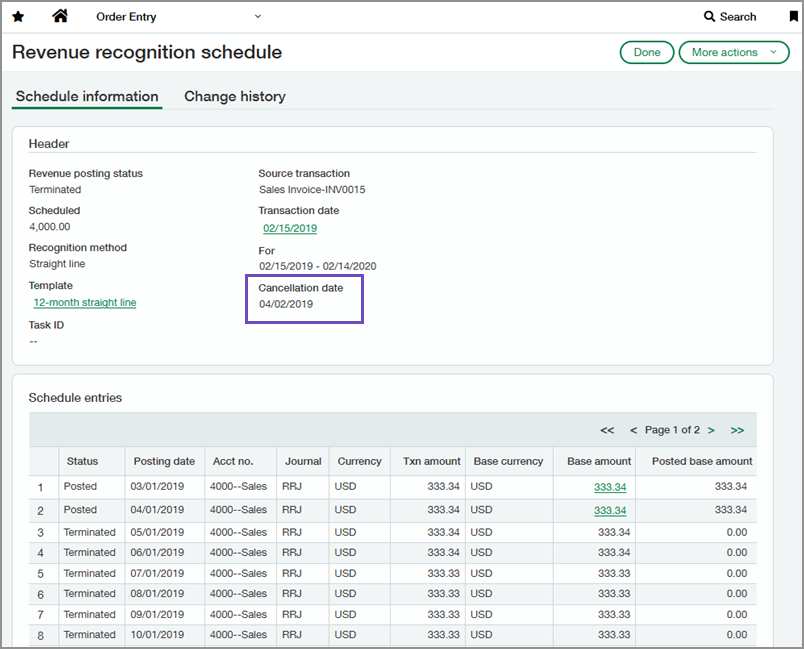Go to previous page of entries
The height and width of the screenshot is (649, 804).
click(x=633, y=430)
